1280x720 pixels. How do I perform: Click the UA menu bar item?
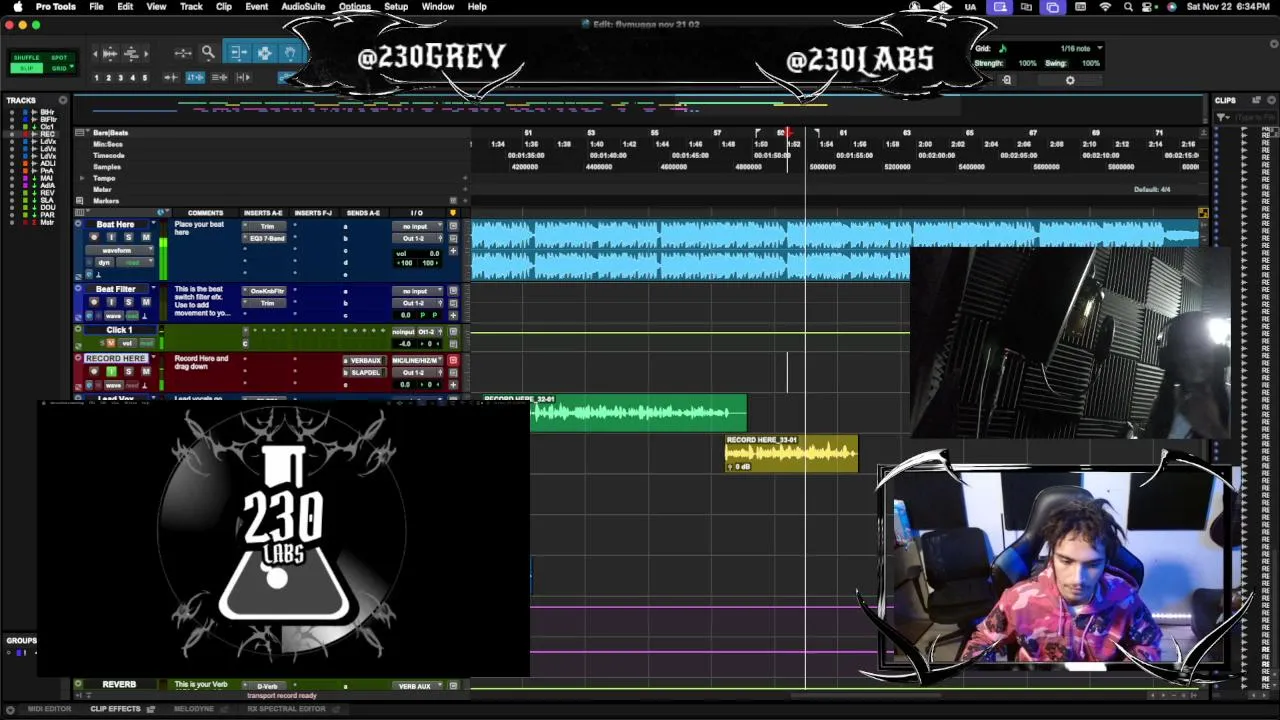point(970,7)
